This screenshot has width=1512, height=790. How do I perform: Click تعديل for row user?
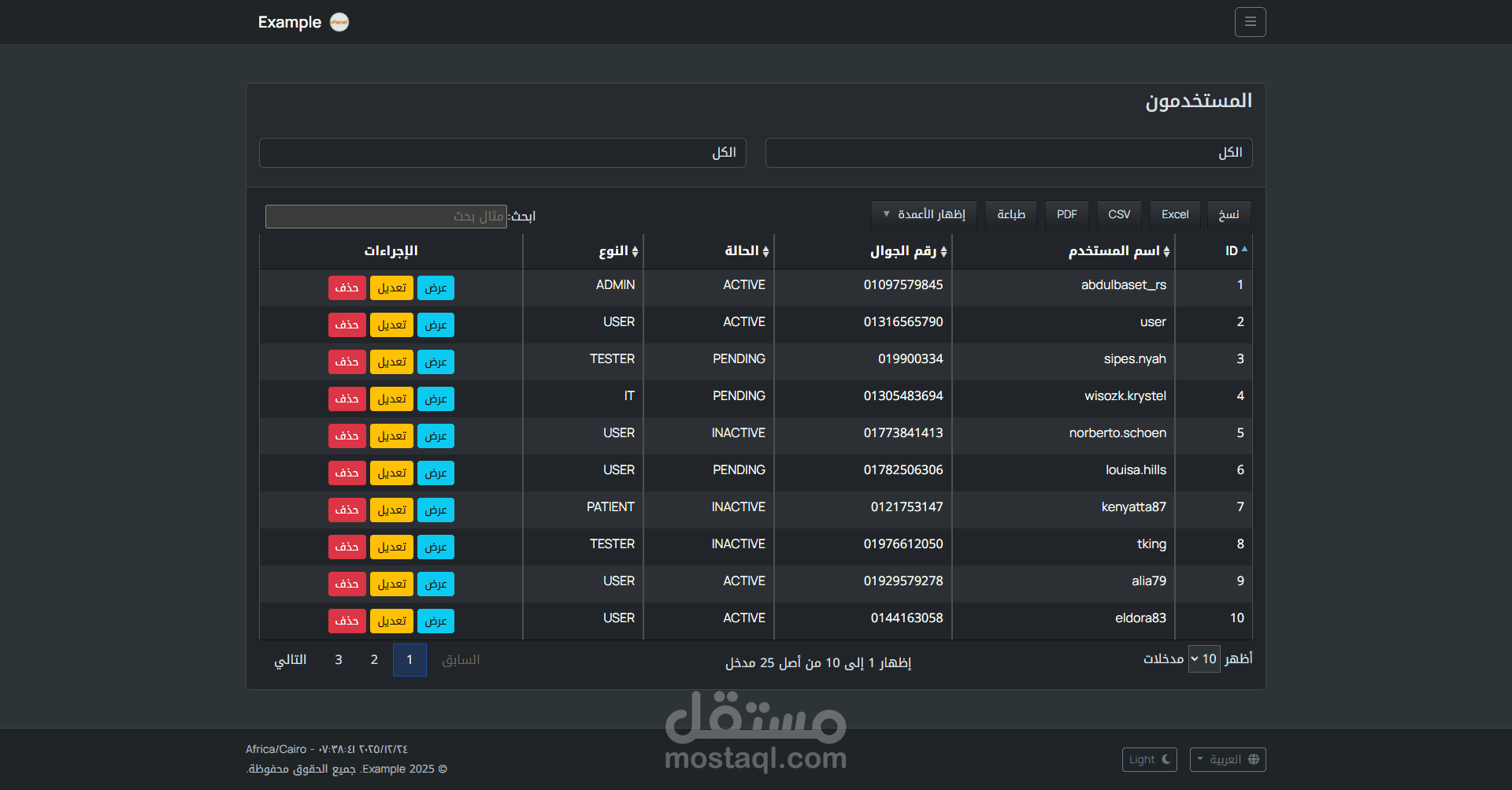pyautogui.click(x=391, y=325)
